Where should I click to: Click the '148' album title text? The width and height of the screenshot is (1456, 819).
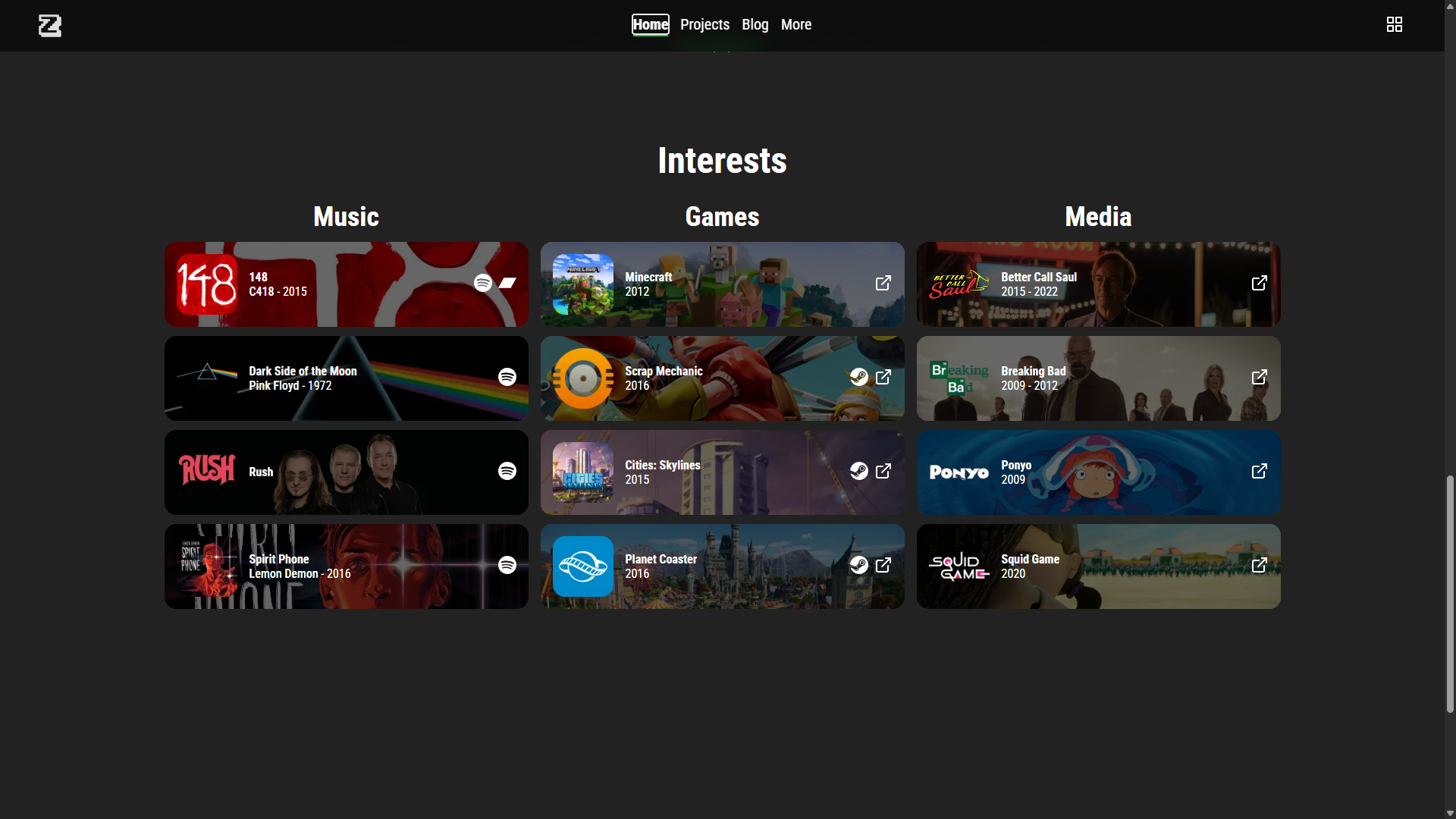(x=258, y=277)
